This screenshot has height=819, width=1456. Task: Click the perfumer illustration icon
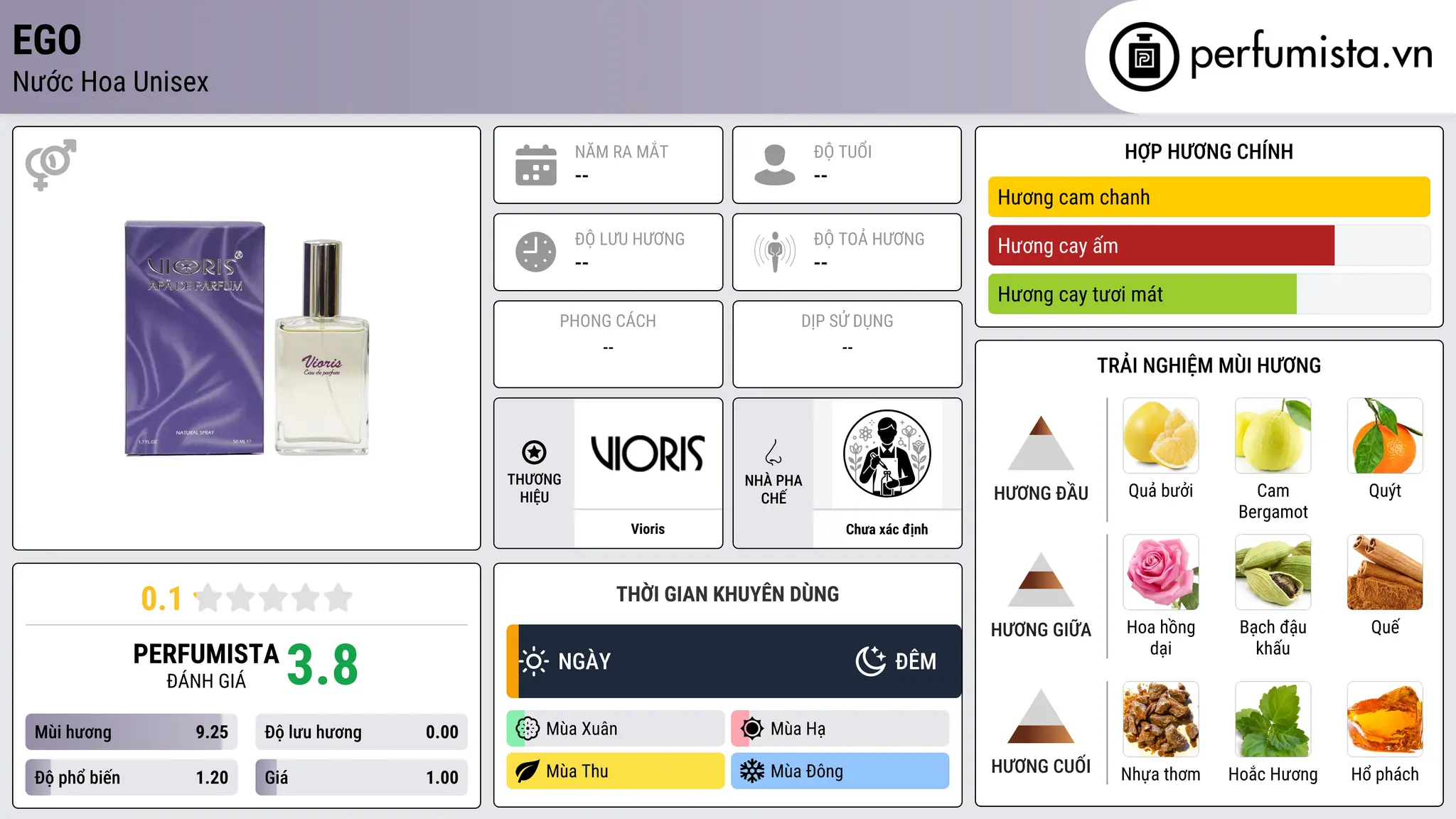pos(887,454)
